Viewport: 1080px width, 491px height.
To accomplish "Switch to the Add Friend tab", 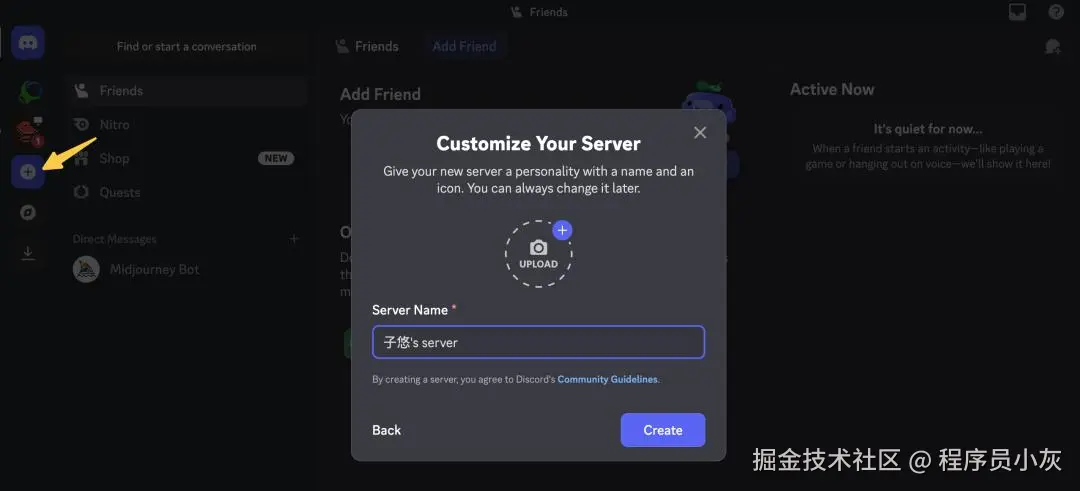I will click(464, 46).
